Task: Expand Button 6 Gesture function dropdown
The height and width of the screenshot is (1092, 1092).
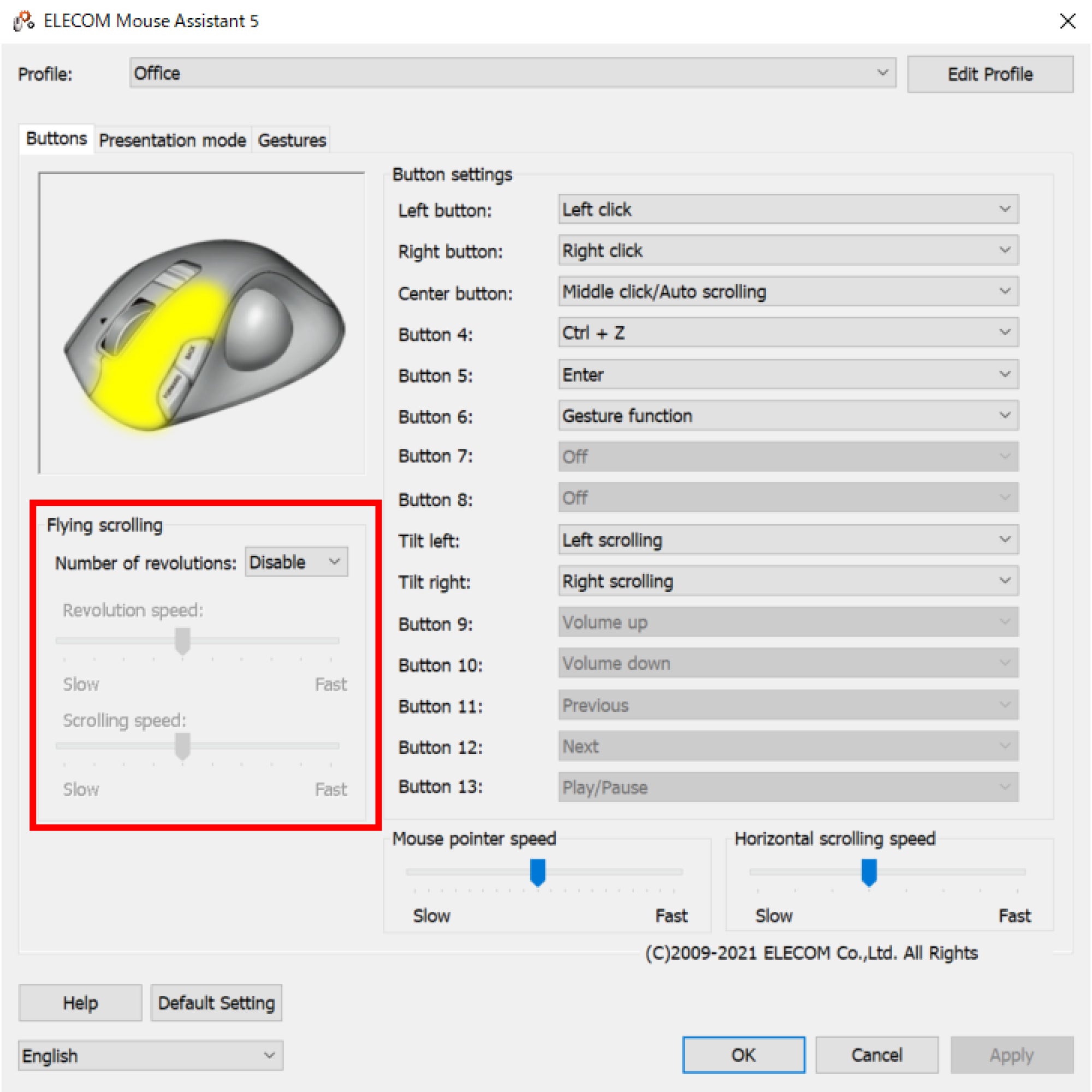Action: (x=788, y=416)
